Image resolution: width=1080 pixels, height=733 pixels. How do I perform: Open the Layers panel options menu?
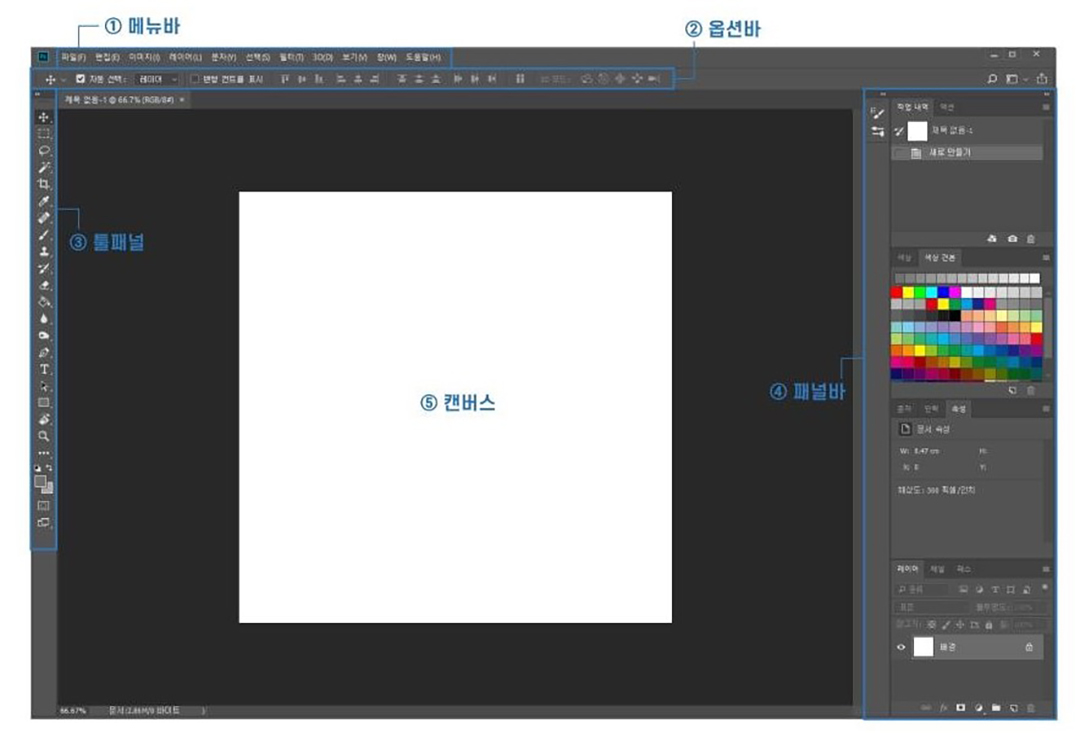pos(1046,569)
